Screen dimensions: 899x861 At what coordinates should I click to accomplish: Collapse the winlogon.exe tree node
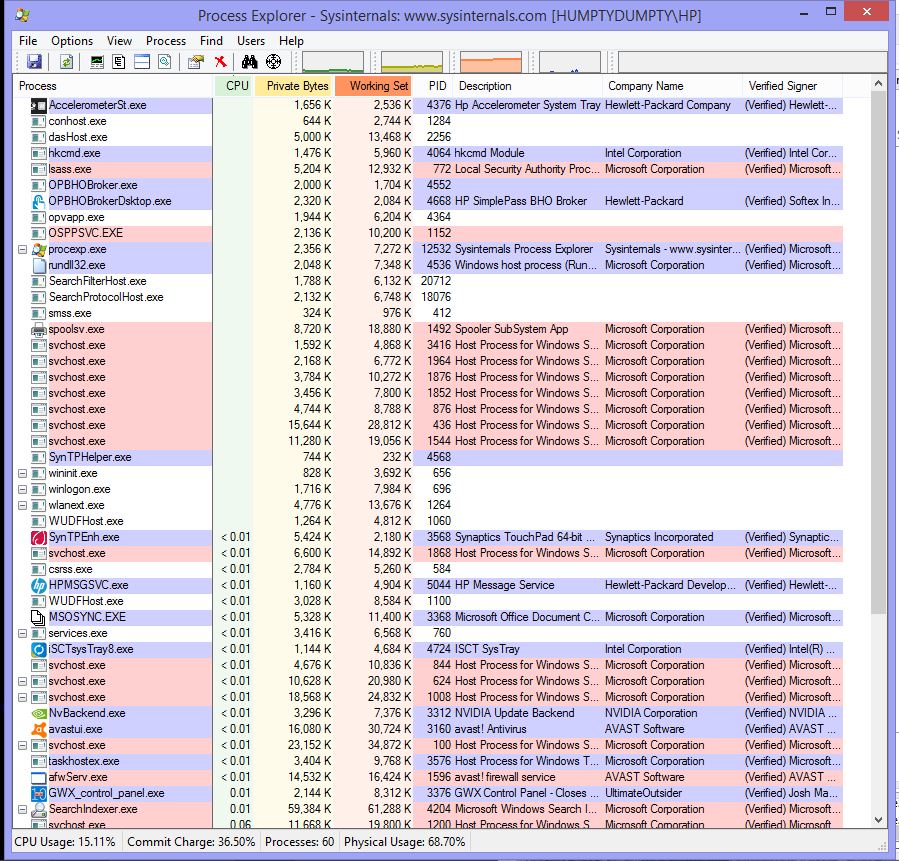(22, 490)
